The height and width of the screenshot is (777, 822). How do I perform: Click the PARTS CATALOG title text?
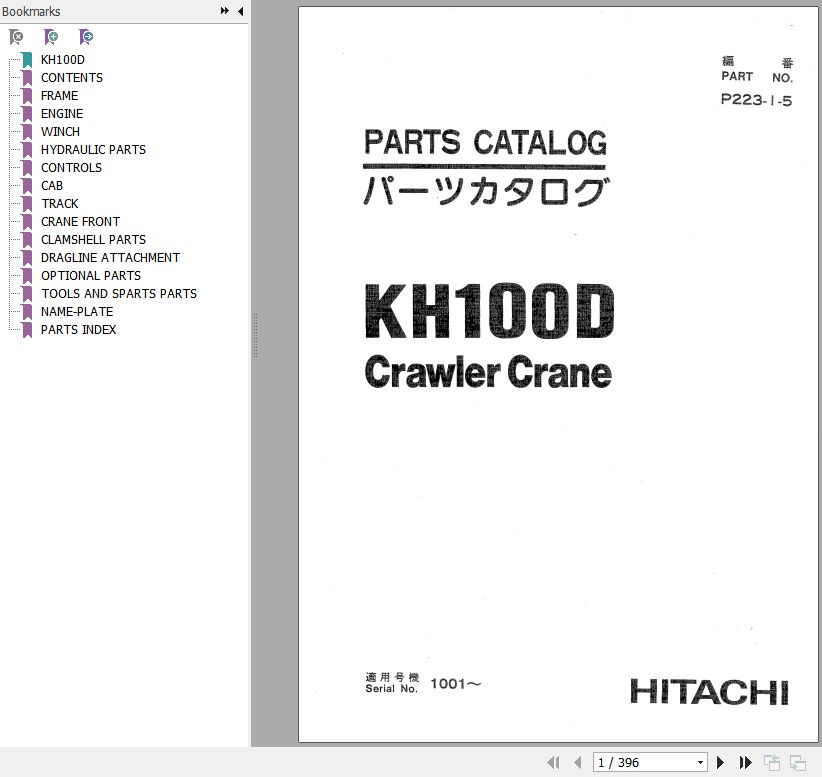[x=485, y=142]
